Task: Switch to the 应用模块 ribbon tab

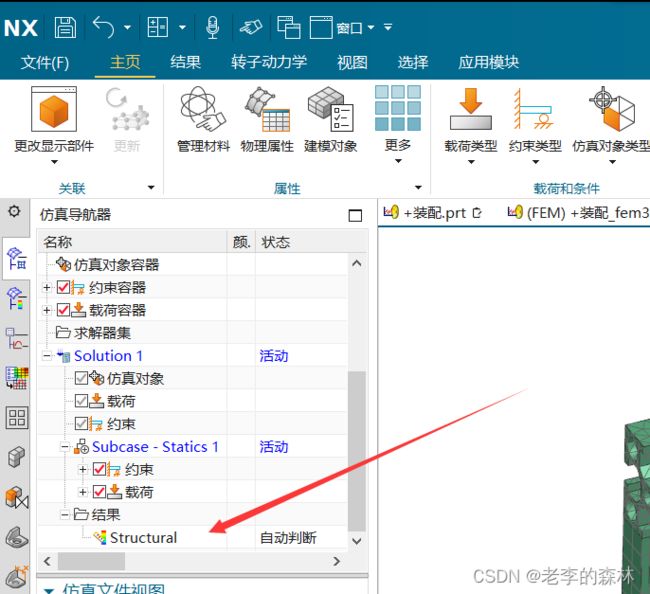Action: [488, 62]
